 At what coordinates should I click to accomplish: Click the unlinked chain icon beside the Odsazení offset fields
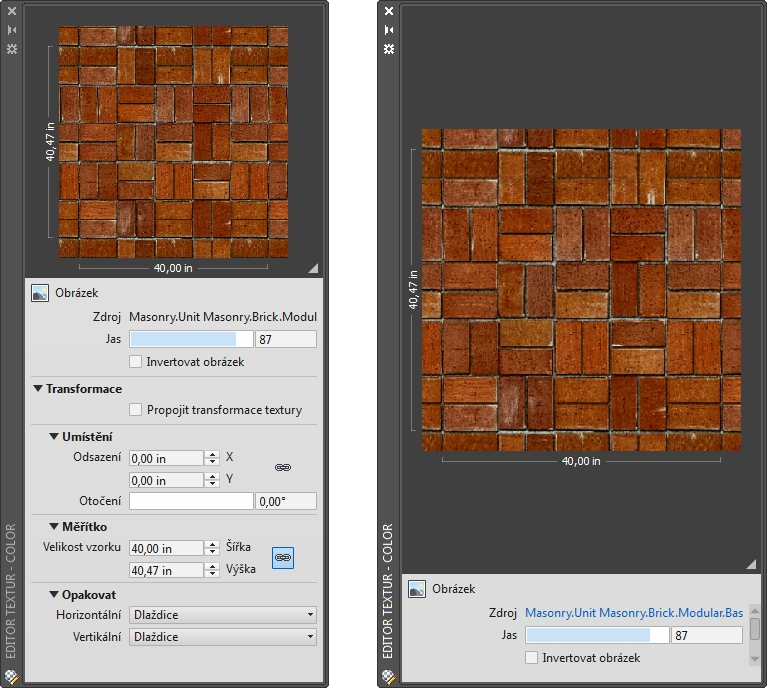pyautogui.click(x=283, y=468)
